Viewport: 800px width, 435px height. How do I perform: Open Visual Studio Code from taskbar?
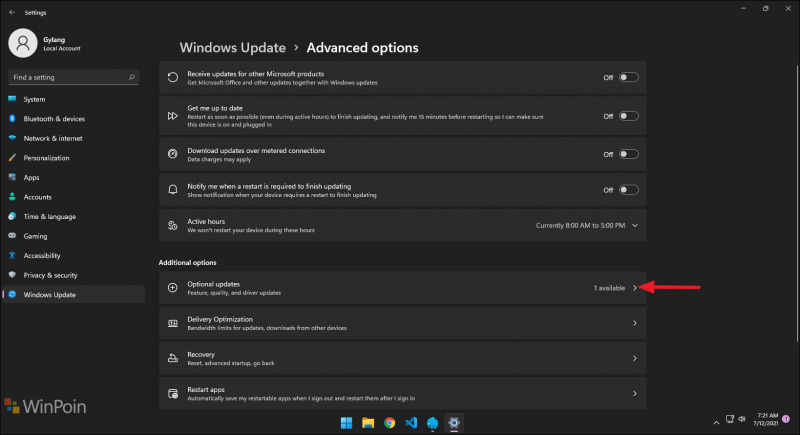click(x=411, y=423)
